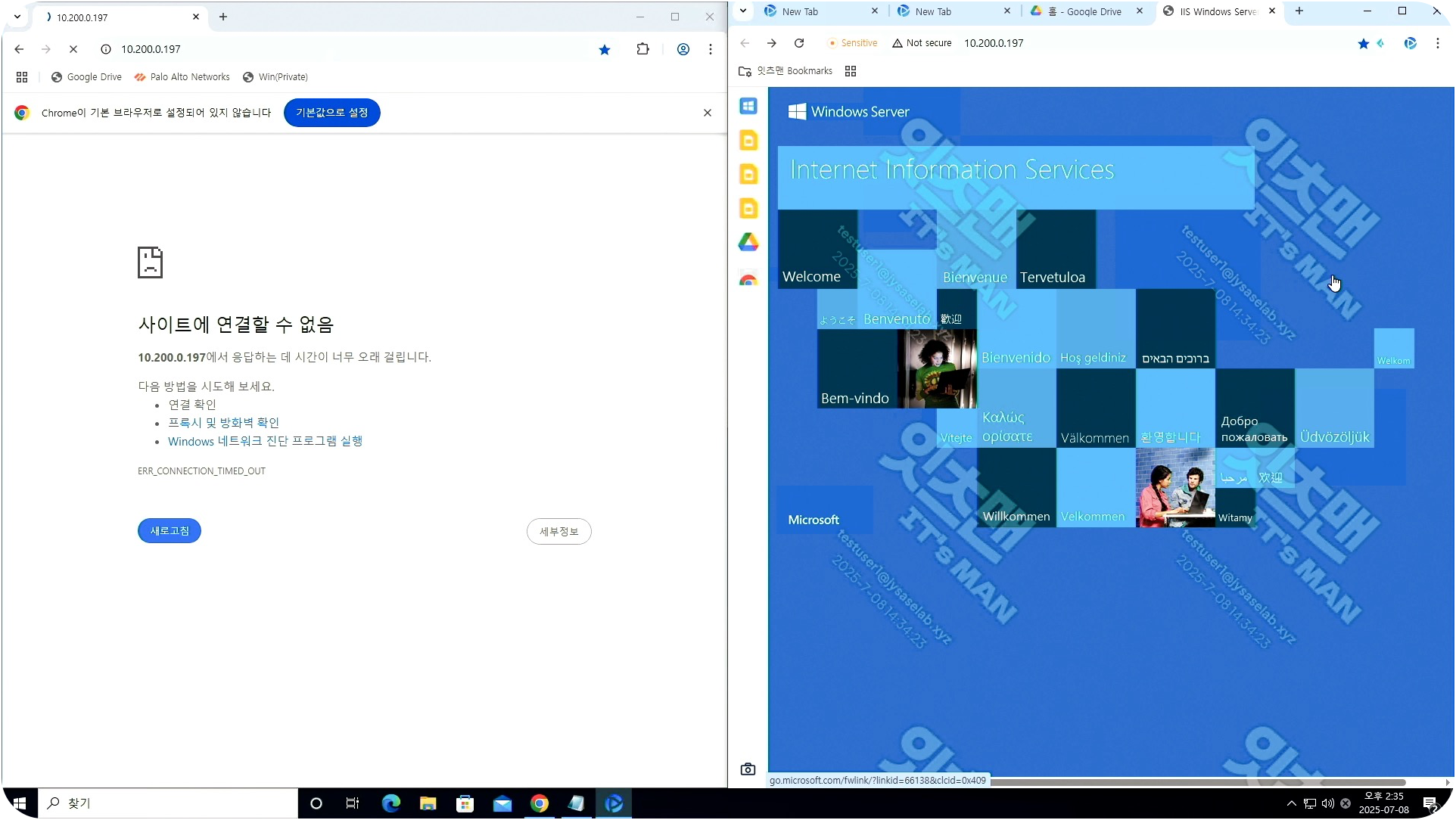Screen dimensions: 1456x820
Task: Open Chrome profile icon
Action: (683, 49)
